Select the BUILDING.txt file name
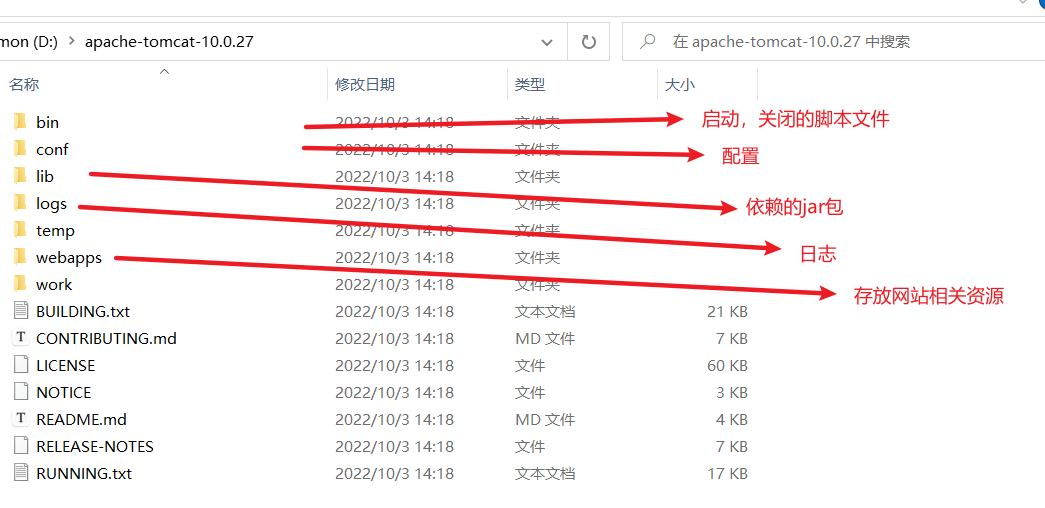Image resolution: width=1045 pixels, height=508 pixels. coord(83,311)
